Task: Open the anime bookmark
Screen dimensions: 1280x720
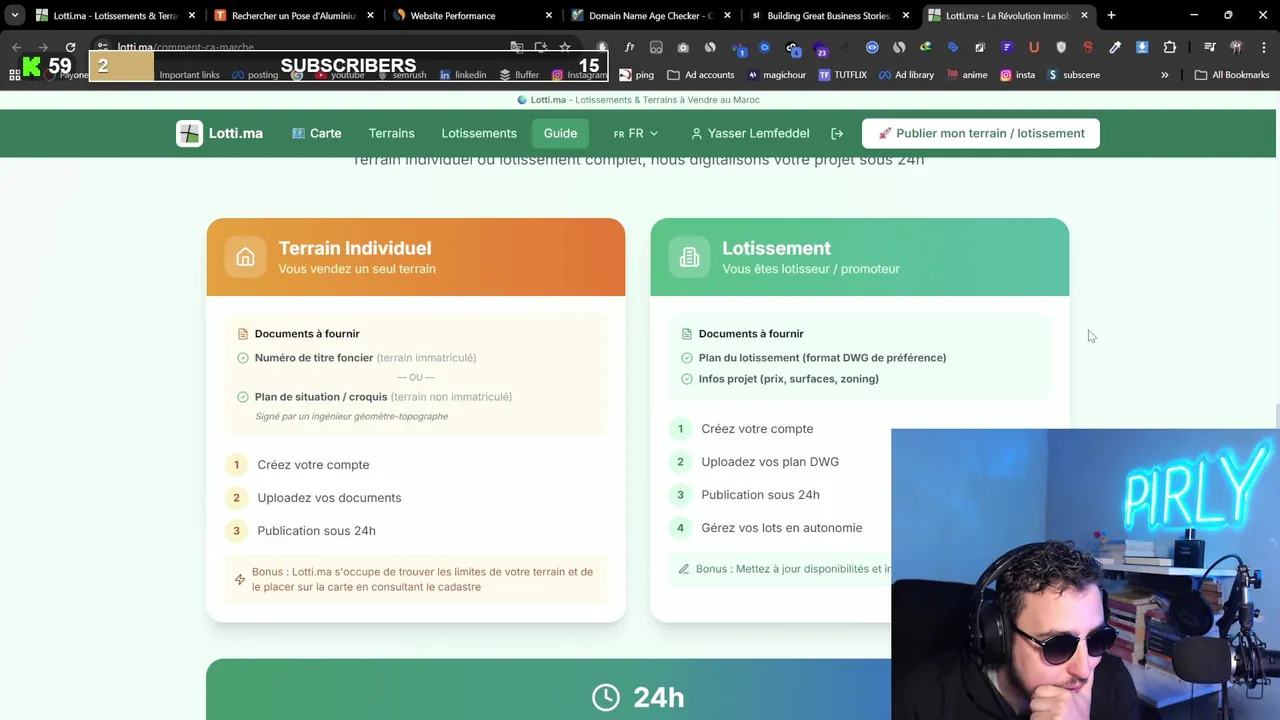Action: tap(965, 75)
